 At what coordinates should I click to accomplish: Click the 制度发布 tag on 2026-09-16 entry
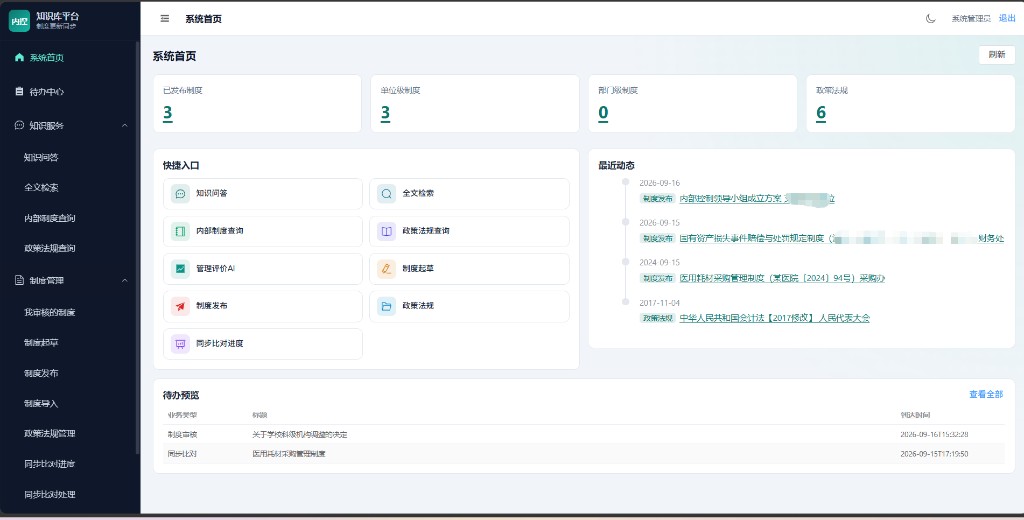pos(657,199)
